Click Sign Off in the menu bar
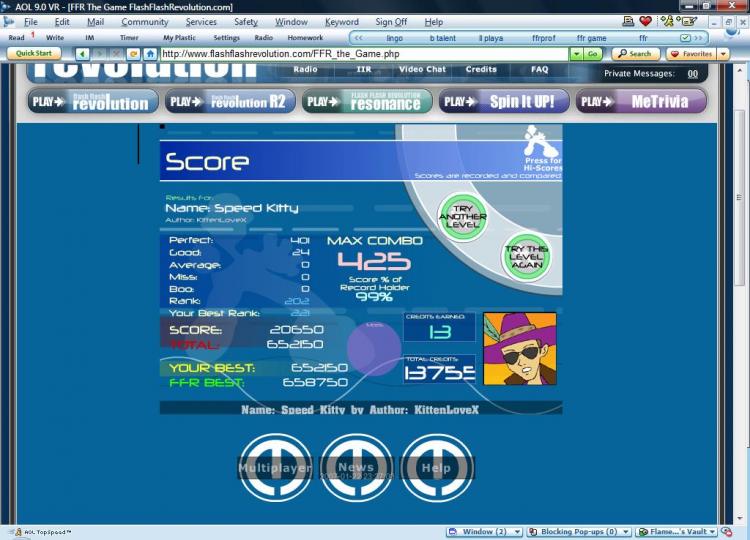750x540 pixels. (x=391, y=22)
